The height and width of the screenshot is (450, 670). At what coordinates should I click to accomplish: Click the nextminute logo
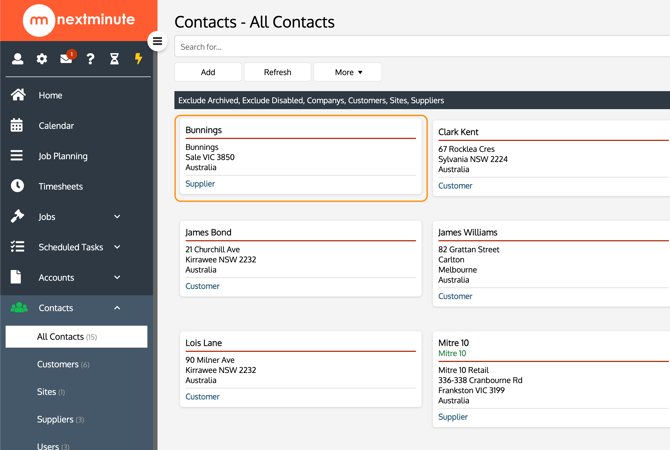78,20
